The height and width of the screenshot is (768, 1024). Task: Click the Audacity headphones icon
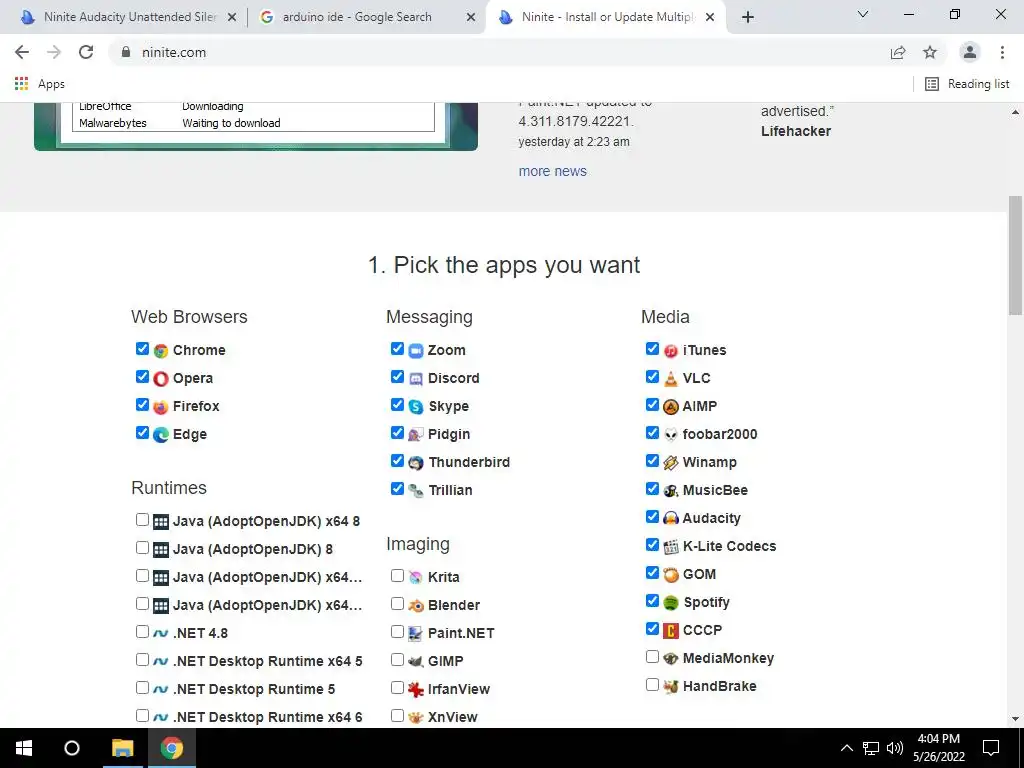coord(671,519)
